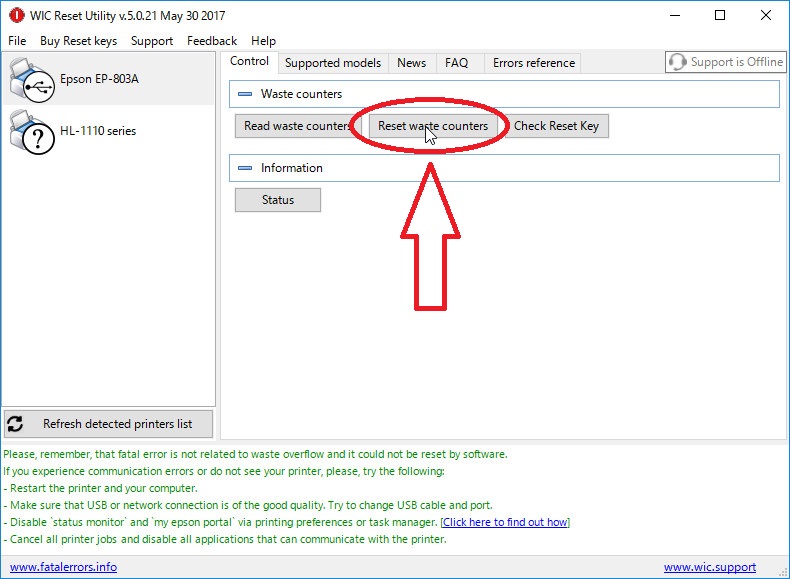The width and height of the screenshot is (790, 579).
Task: Select the HL-1110 series unknown printer icon
Action: coord(30,131)
